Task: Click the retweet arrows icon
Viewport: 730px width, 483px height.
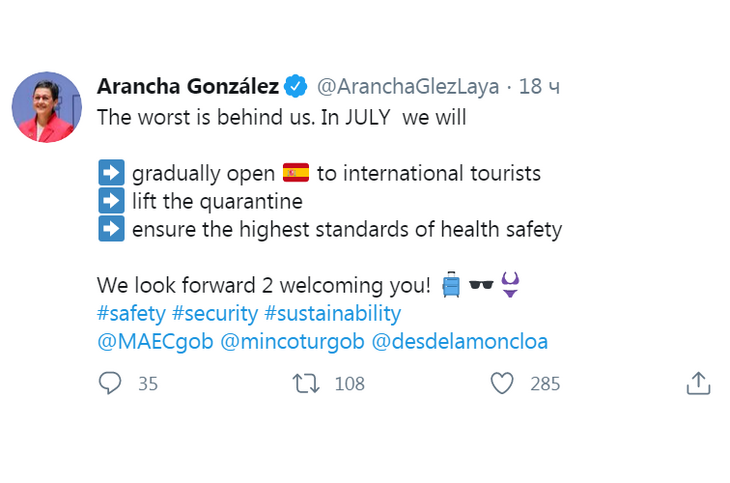Action: (x=304, y=383)
